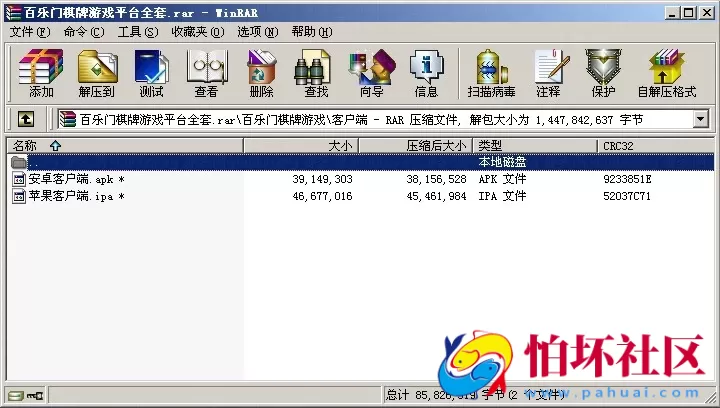The image size is (720, 408).
Task: Click the archive icon in address bar
Action: pyautogui.click(x=68, y=120)
